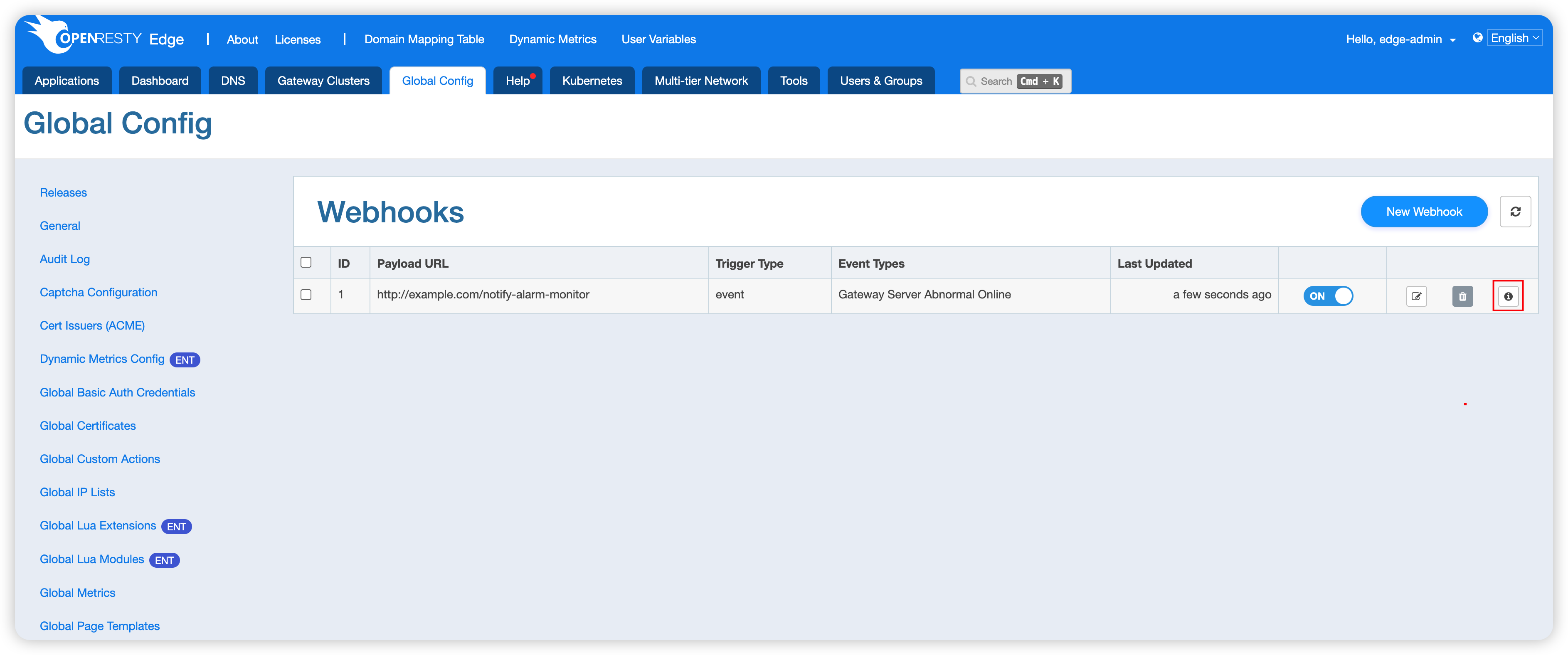The width and height of the screenshot is (1568, 655).
Task: Edit the notify-alarm-monitor webhook
Action: (x=1416, y=296)
